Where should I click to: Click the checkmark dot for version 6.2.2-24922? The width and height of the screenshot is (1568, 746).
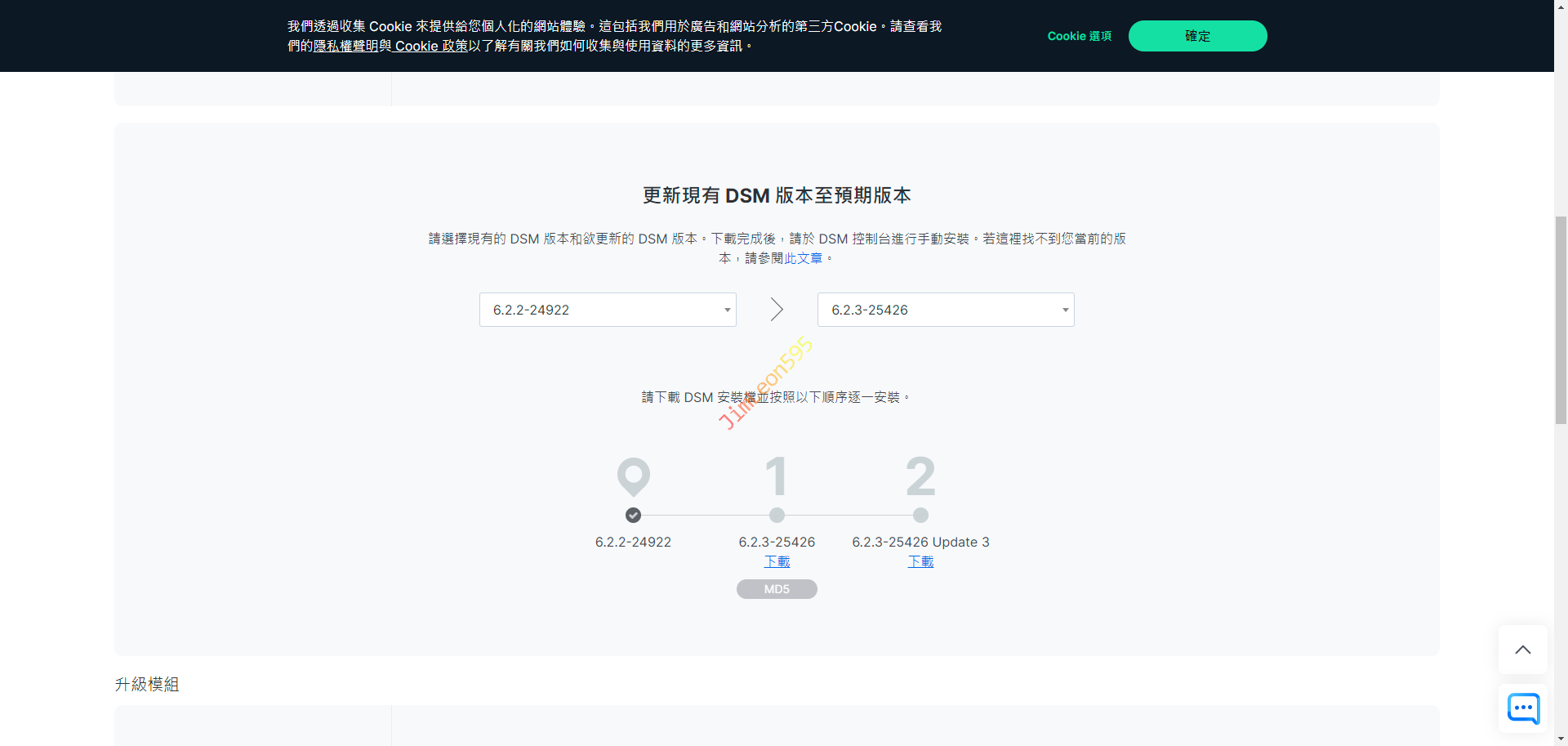tap(633, 515)
